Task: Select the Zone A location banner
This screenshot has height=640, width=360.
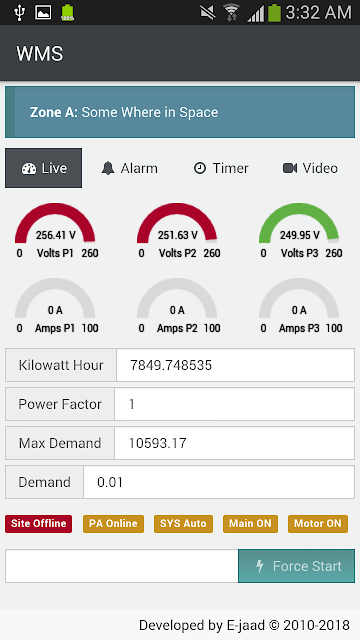Action: (180, 112)
